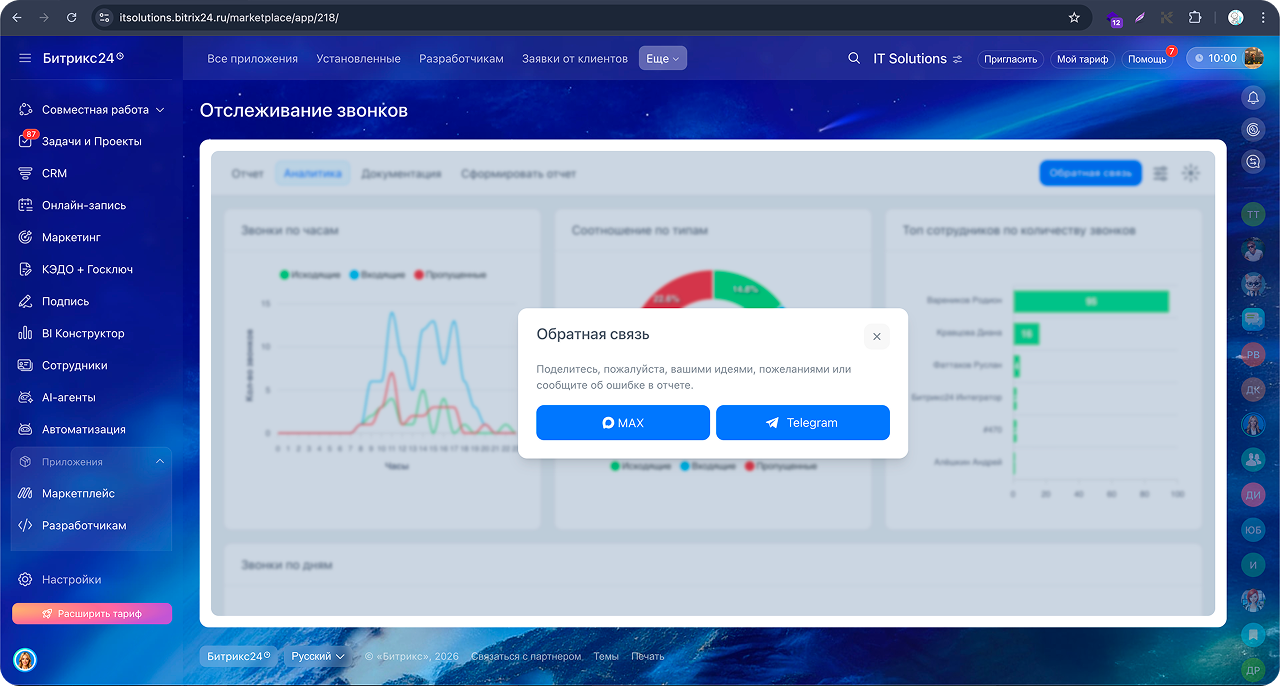Click the Расширить тариф button
This screenshot has width=1280, height=686.
click(x=92, y=614)
